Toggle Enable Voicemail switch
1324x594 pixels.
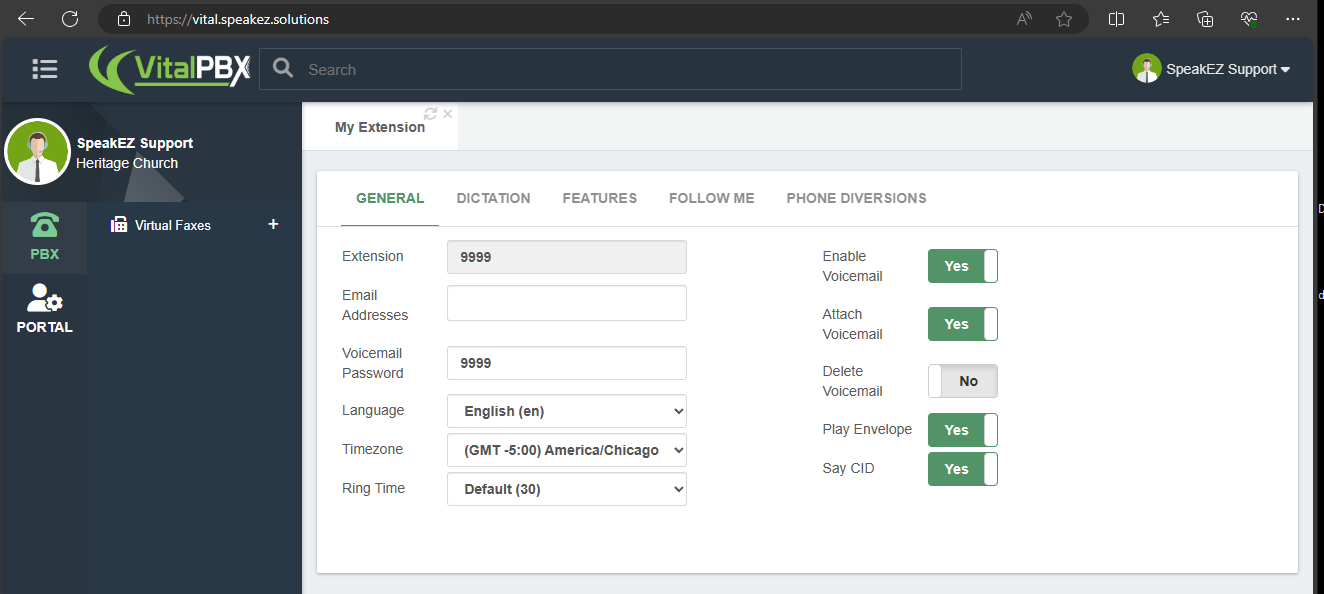[x=963, y=266]
